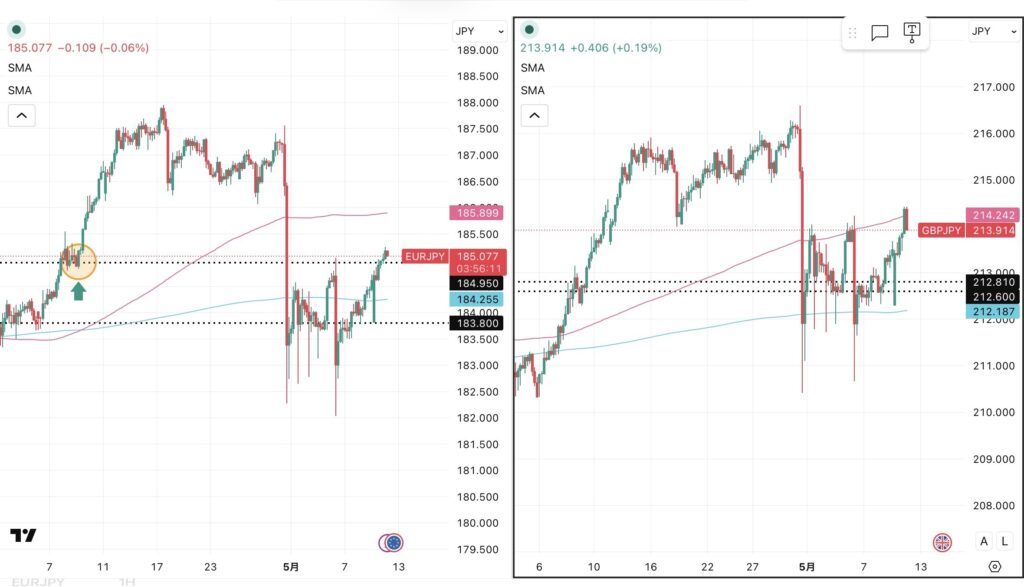Collapse GBPJPY indicator legend
This screenshot has width=1024, height=587.
(534, 116)
